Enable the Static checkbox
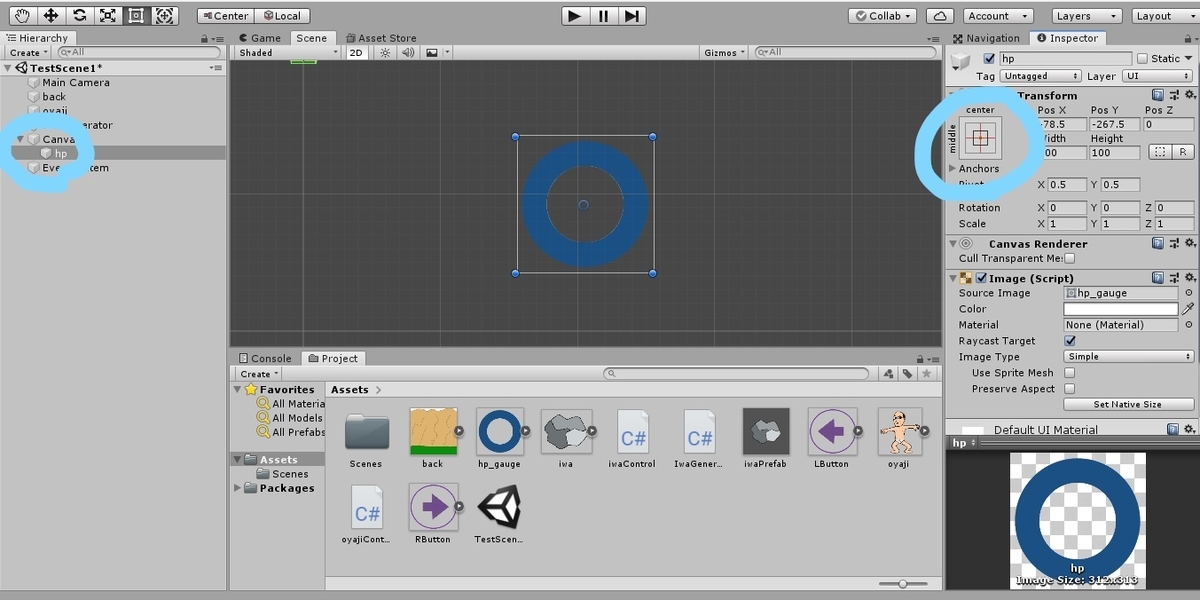 (x=1142, y=59)
